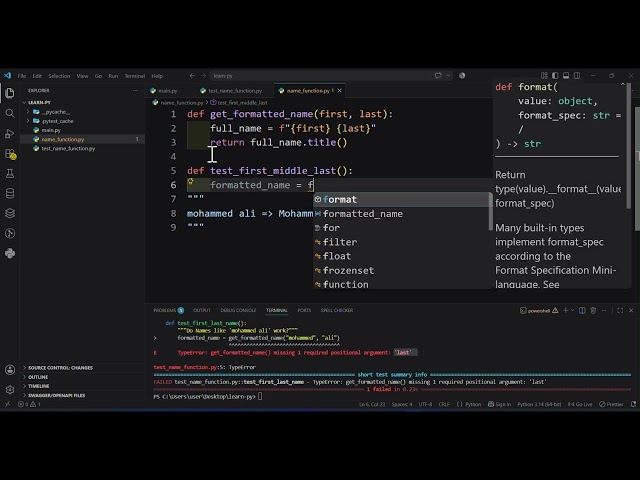Expand the Outline section

[36, 377]
